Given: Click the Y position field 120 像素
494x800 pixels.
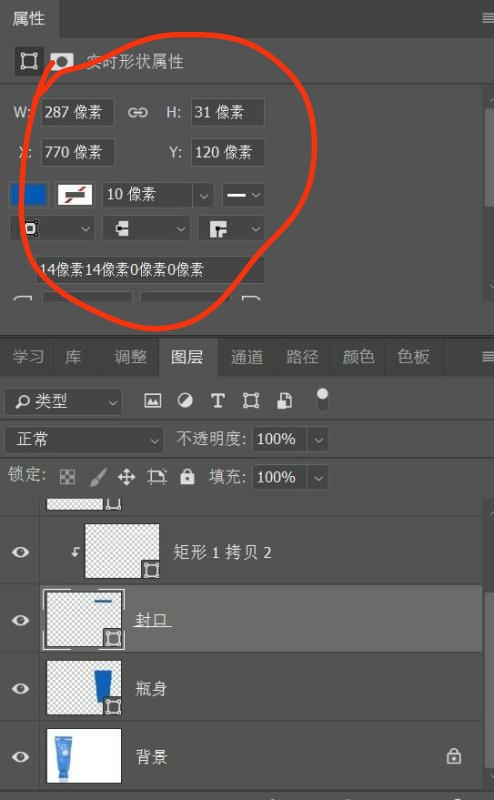Looking at the screenshot, I should click(x=228, y=152).
